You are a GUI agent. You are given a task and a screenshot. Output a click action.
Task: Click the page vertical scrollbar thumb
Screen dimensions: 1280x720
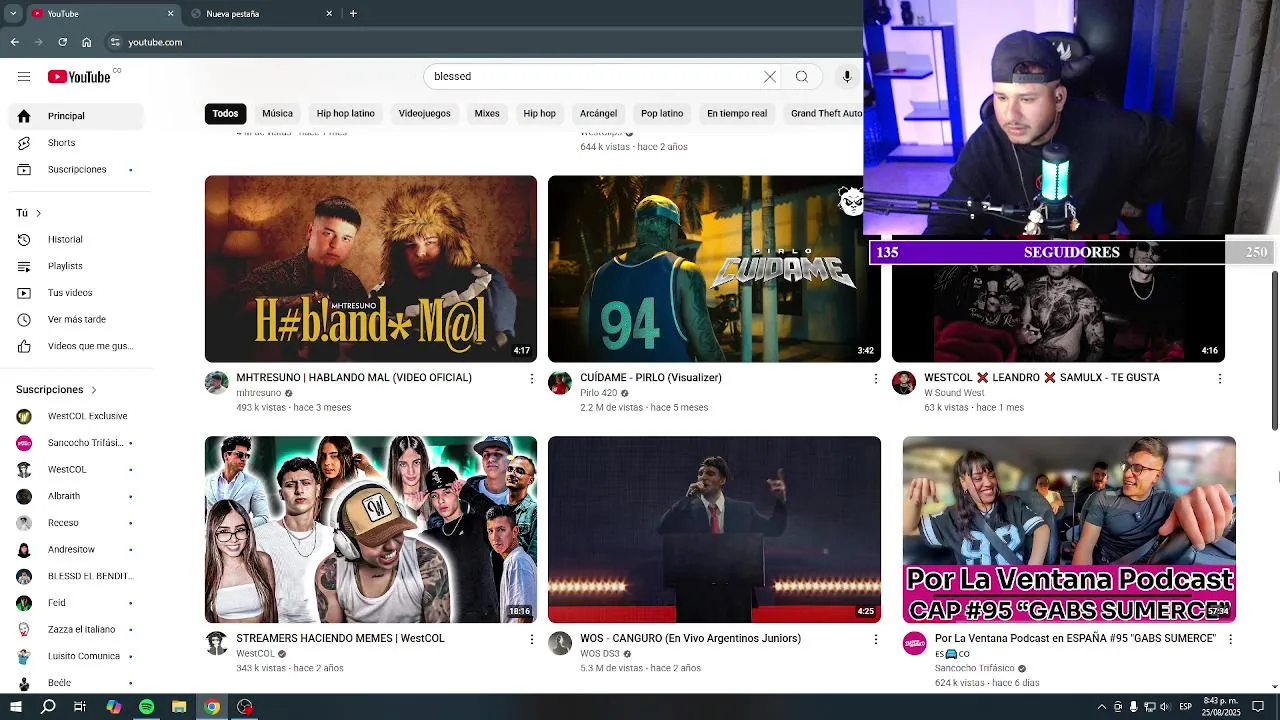1274,350
